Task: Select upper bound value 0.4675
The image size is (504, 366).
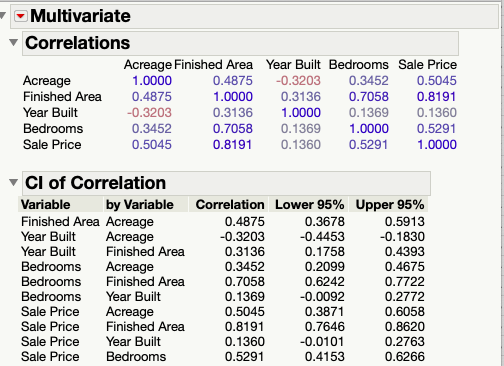Action: (x=405, y=267)
